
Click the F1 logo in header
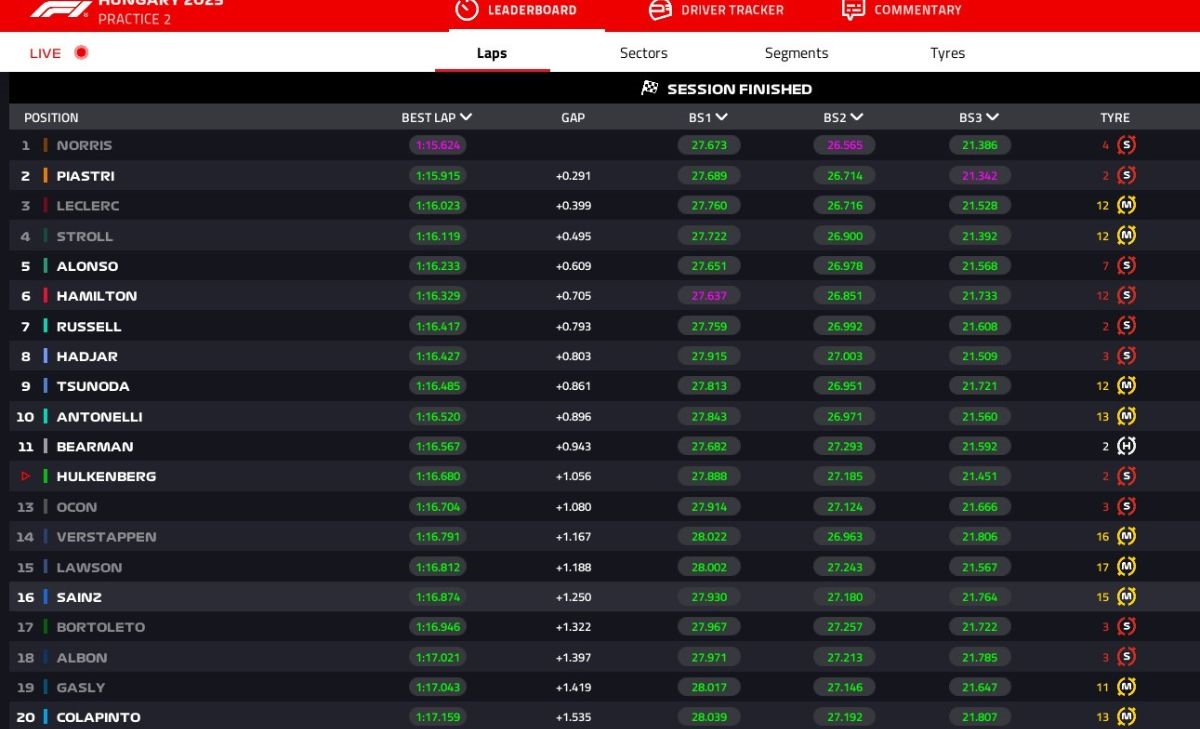coord(61,9)
